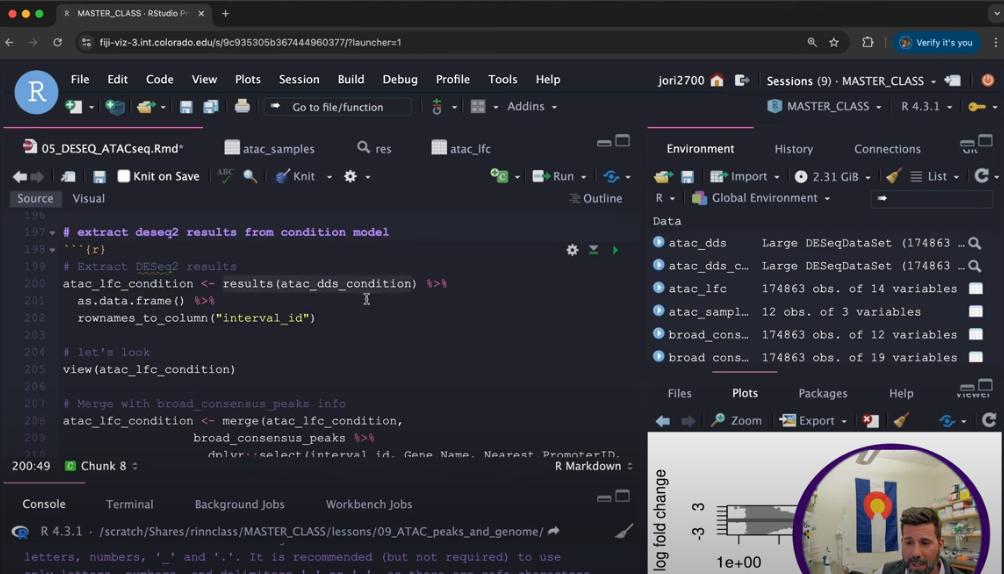Click the new project icon
This screenshot has width=1004, height=574.
pyautogui.click(x=115, y=106)
